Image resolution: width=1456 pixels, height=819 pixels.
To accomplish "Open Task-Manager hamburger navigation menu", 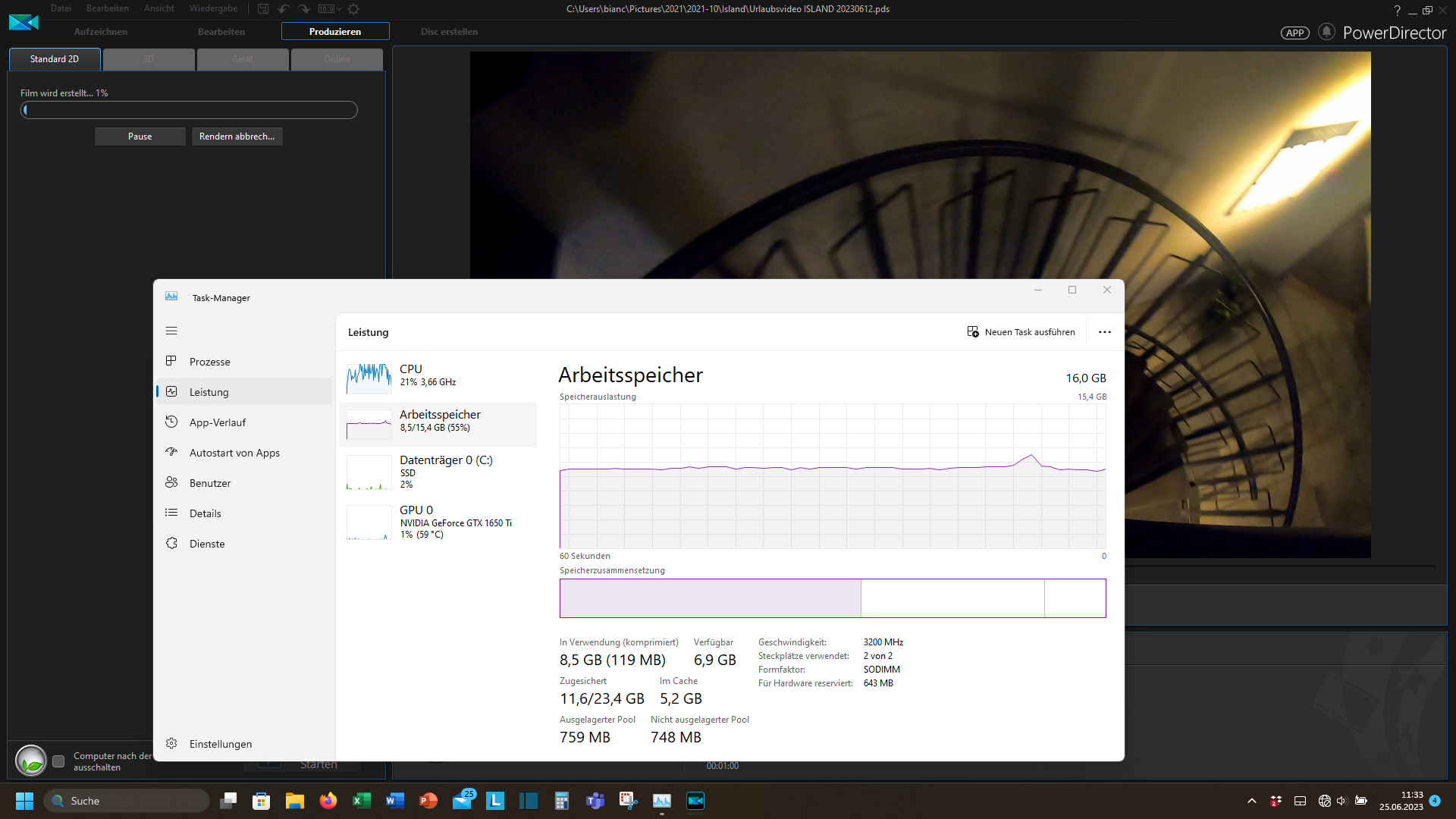I will (171, 331).
